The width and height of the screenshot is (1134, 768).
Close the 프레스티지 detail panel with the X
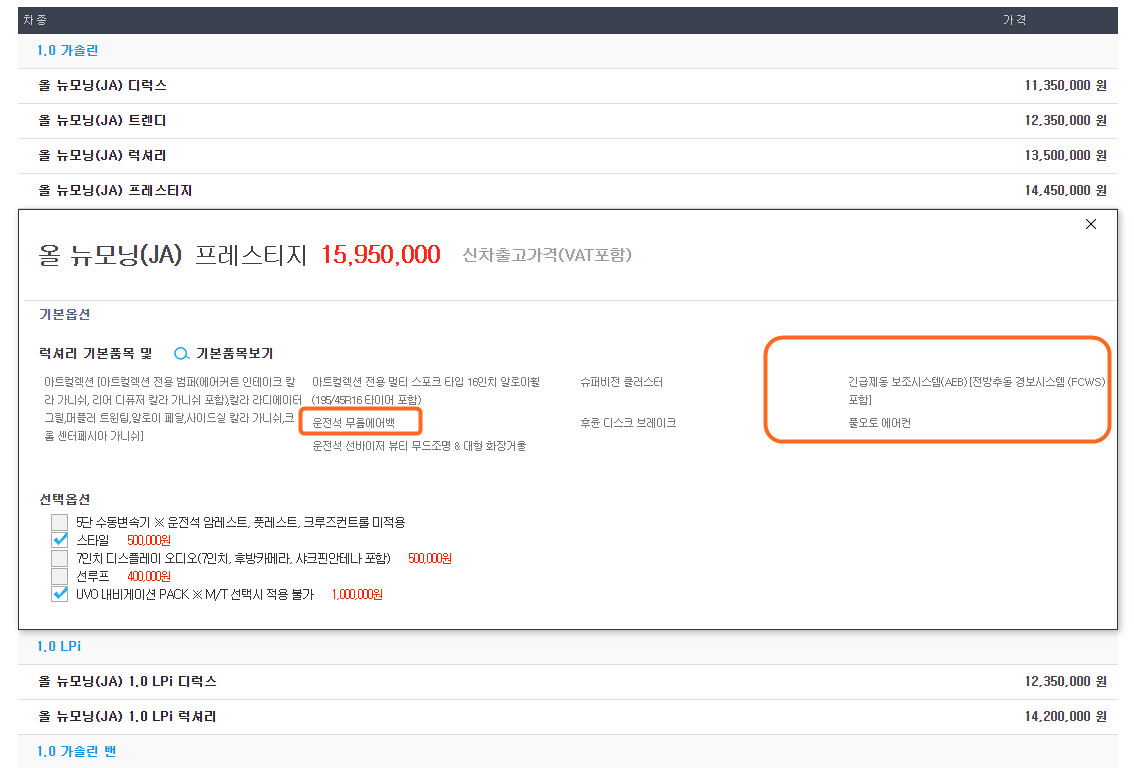click(x=1091, y=224)
